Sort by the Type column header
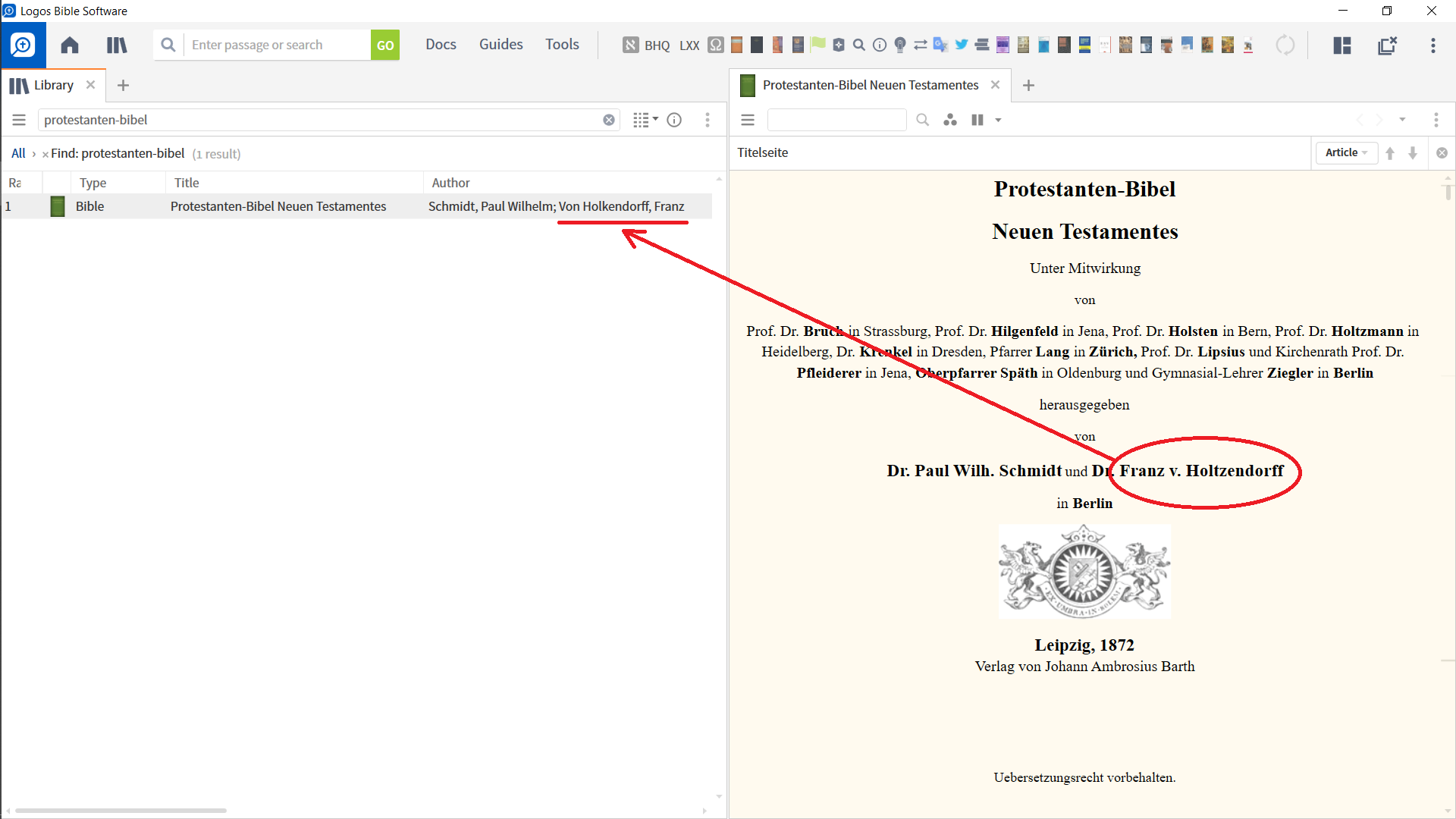This screenshot has height=819, width=1456. pyautogui.click(x=93, y=183)
